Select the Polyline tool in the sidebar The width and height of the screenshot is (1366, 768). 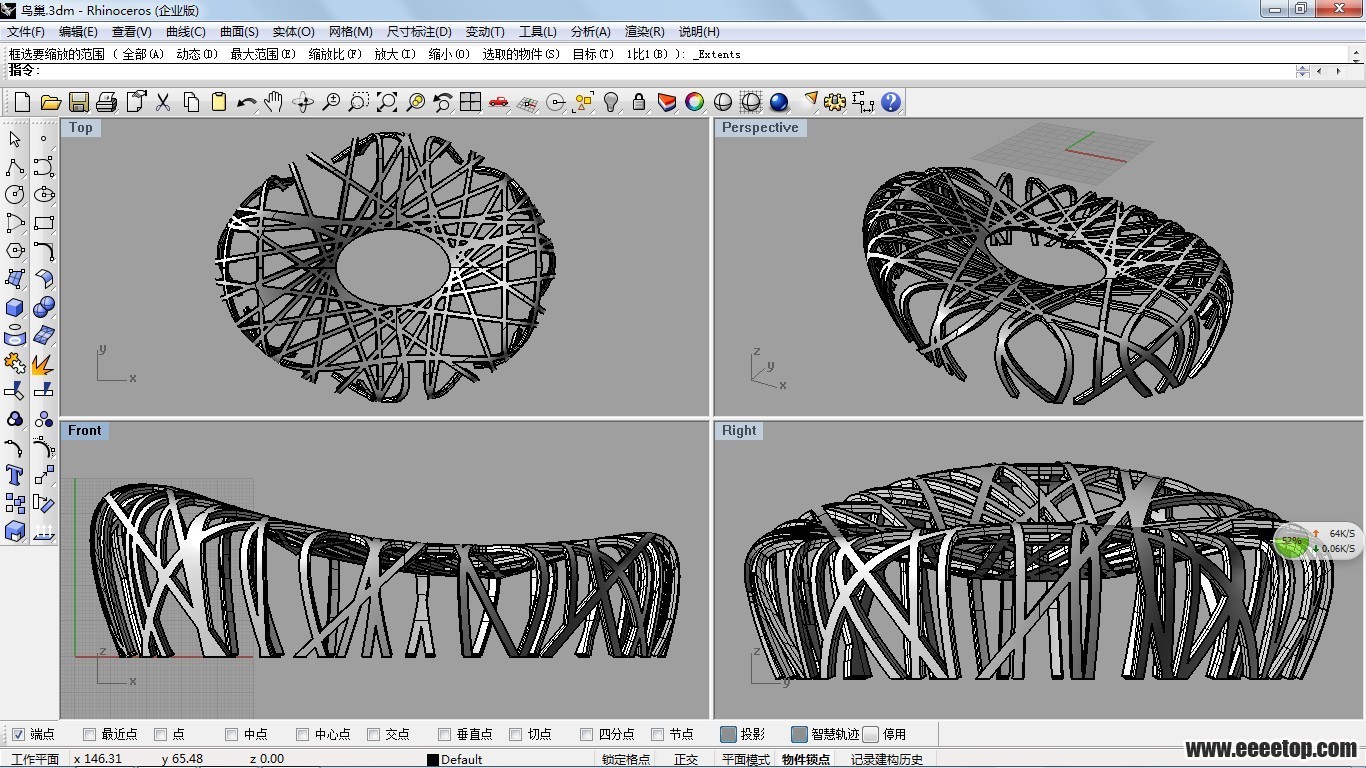click(x=15, y=167)
